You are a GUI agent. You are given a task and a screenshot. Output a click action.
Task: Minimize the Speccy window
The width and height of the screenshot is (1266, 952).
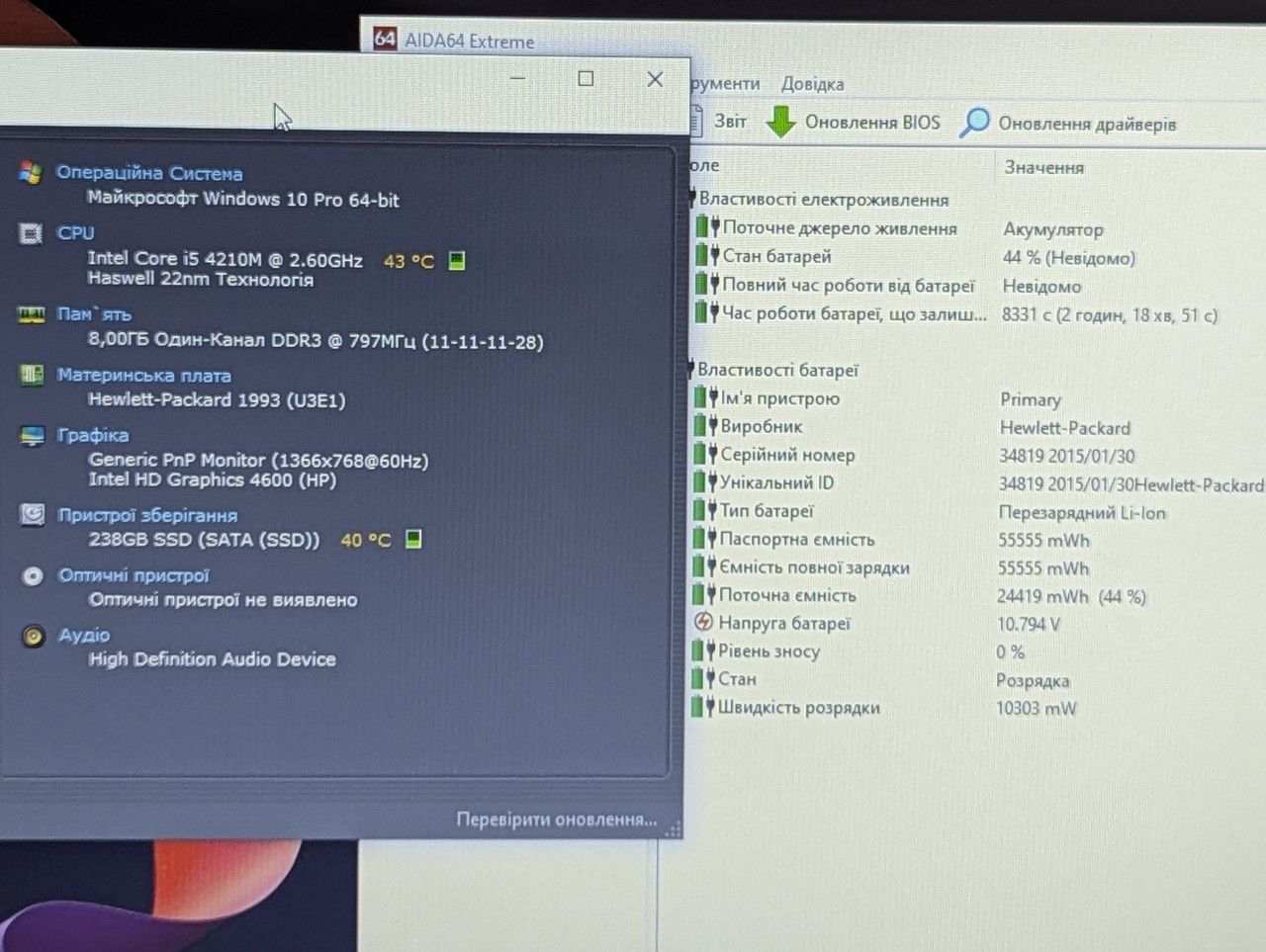click(x=517, y=78)
